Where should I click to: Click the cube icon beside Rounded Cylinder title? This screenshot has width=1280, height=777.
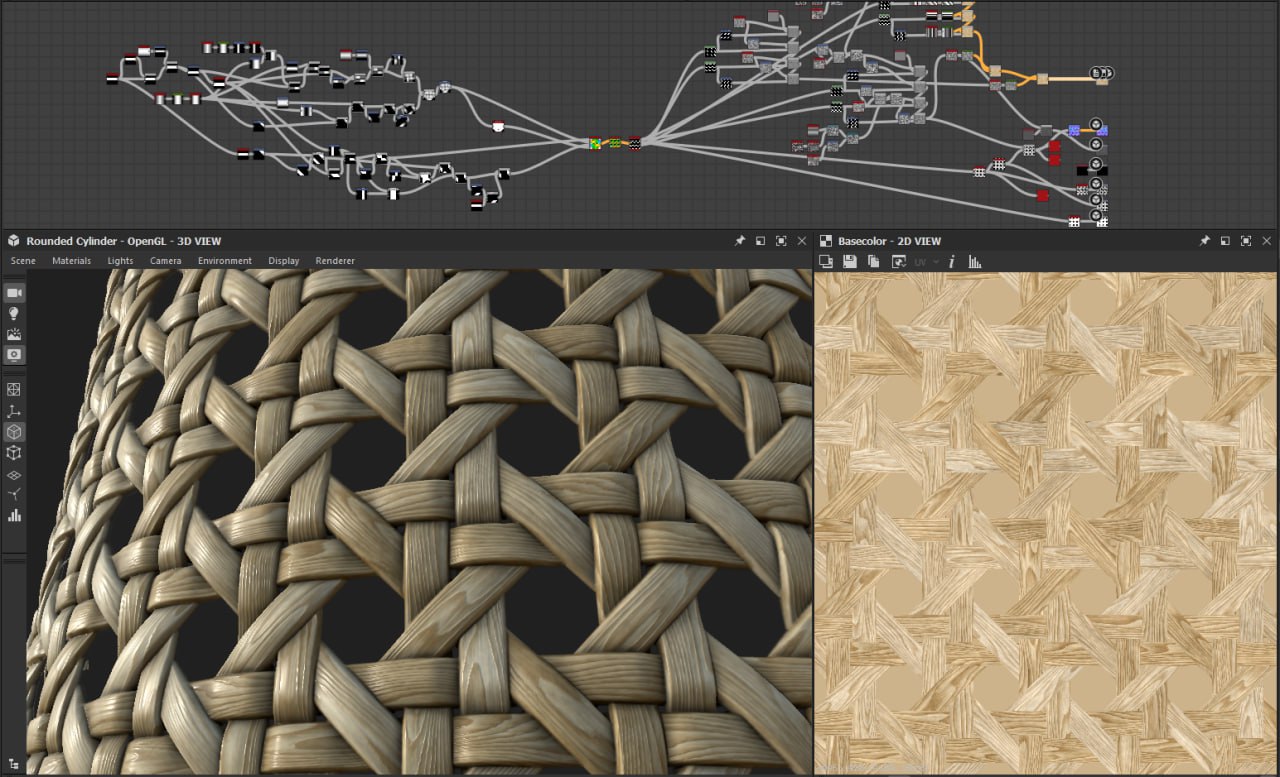pyautogui.click(x=14, y=241)
